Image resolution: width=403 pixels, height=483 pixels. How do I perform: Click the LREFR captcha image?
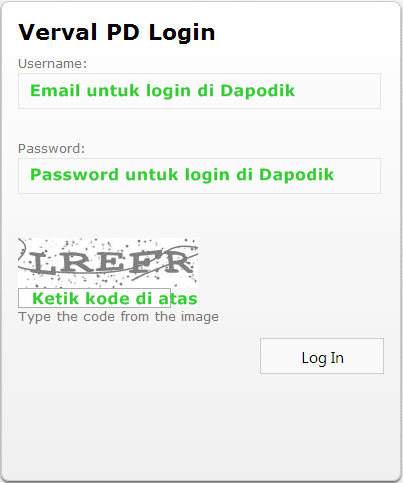click(x=108, y=263)
